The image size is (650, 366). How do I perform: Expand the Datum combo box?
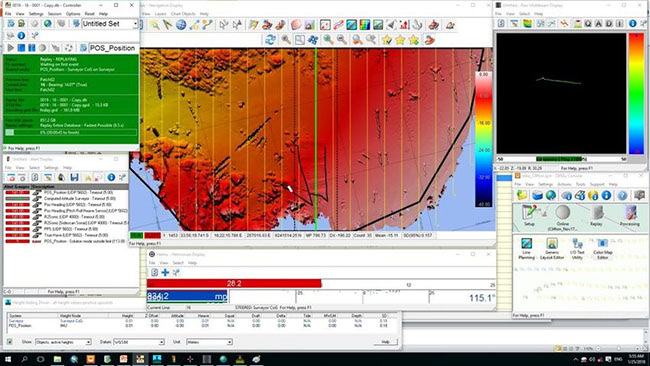click(x=138, y=342)
